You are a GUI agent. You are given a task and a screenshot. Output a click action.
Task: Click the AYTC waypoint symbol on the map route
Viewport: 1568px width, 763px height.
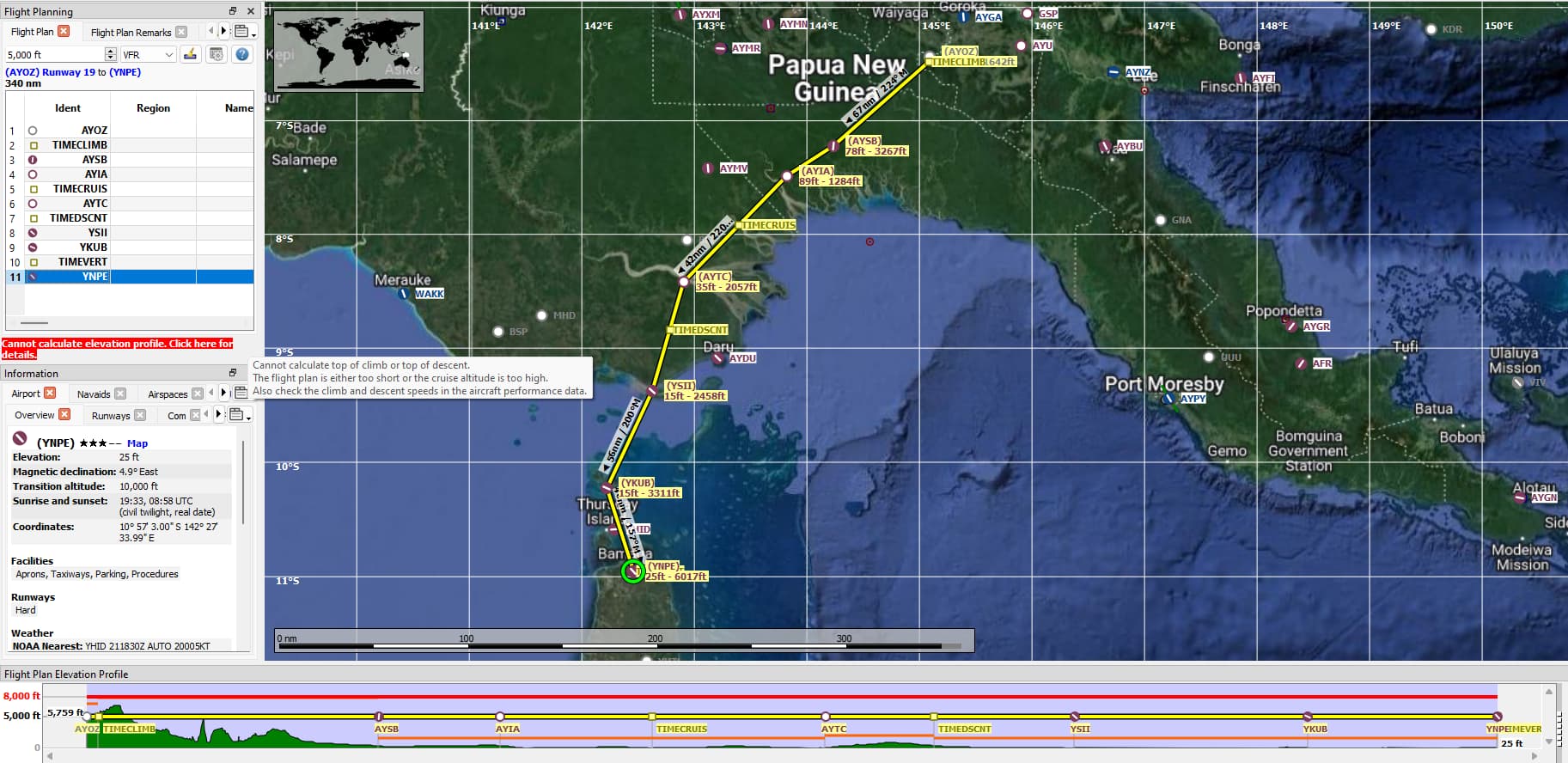pos(684,282)
